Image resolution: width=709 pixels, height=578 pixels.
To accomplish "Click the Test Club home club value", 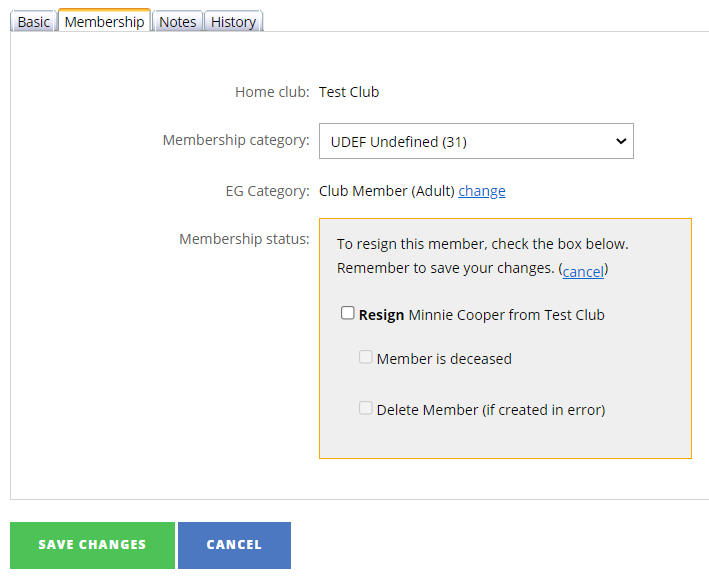I will click(x=349, y=92).
